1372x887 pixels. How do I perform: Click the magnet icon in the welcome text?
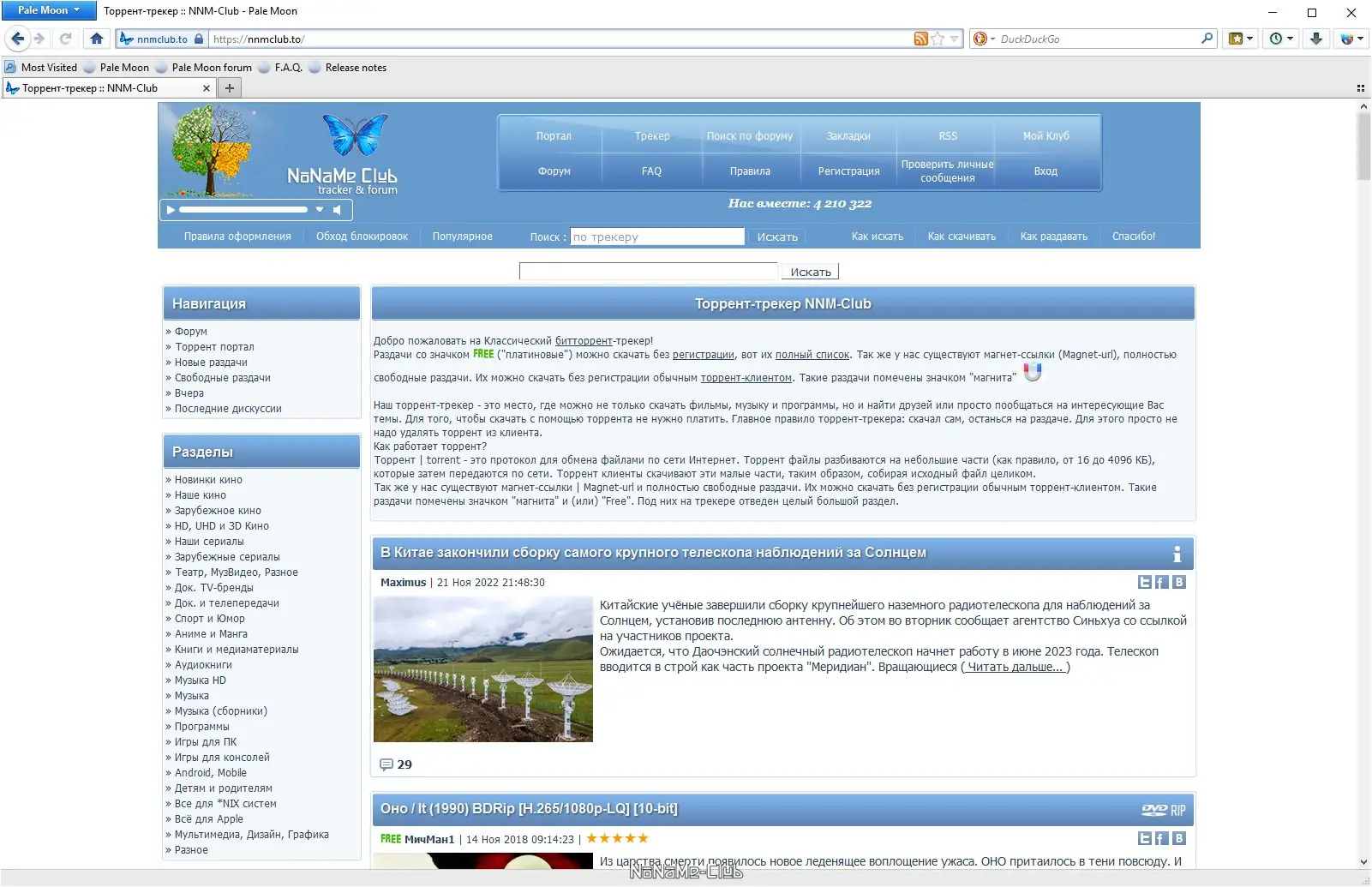coord(1033,372)
